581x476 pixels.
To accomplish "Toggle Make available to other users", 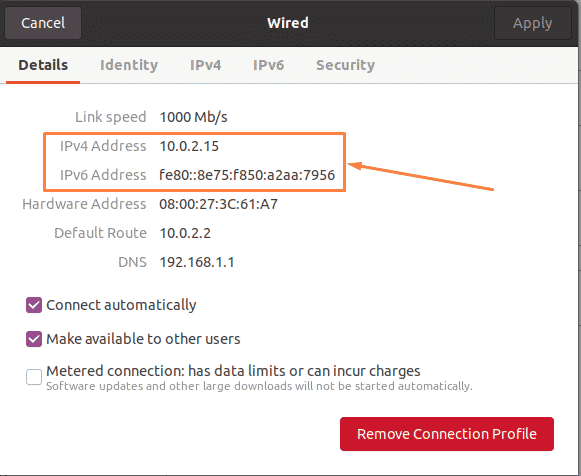I will pos(34,339).
